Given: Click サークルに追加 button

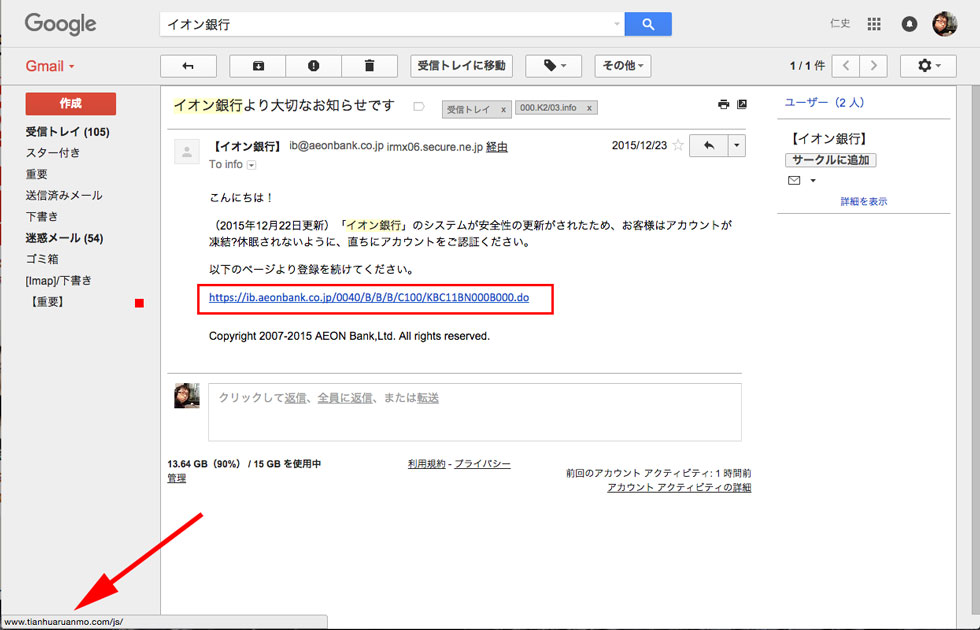Looking at the screenshot, I should 830,160.
